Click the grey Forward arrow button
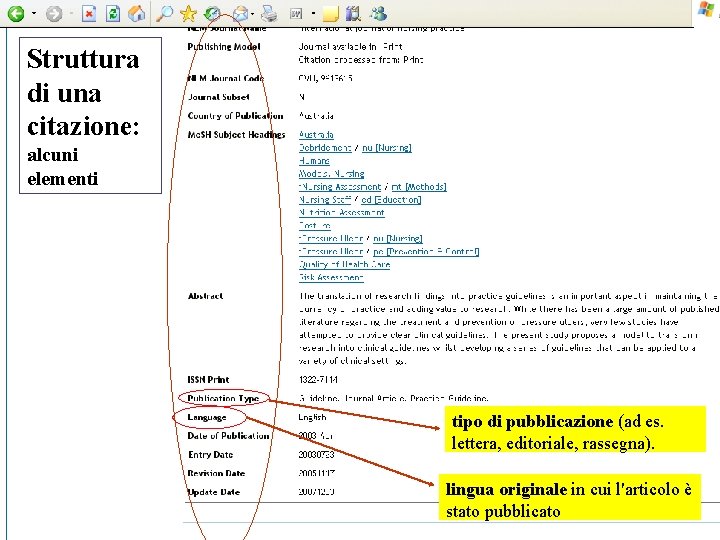 coord(54,14)
